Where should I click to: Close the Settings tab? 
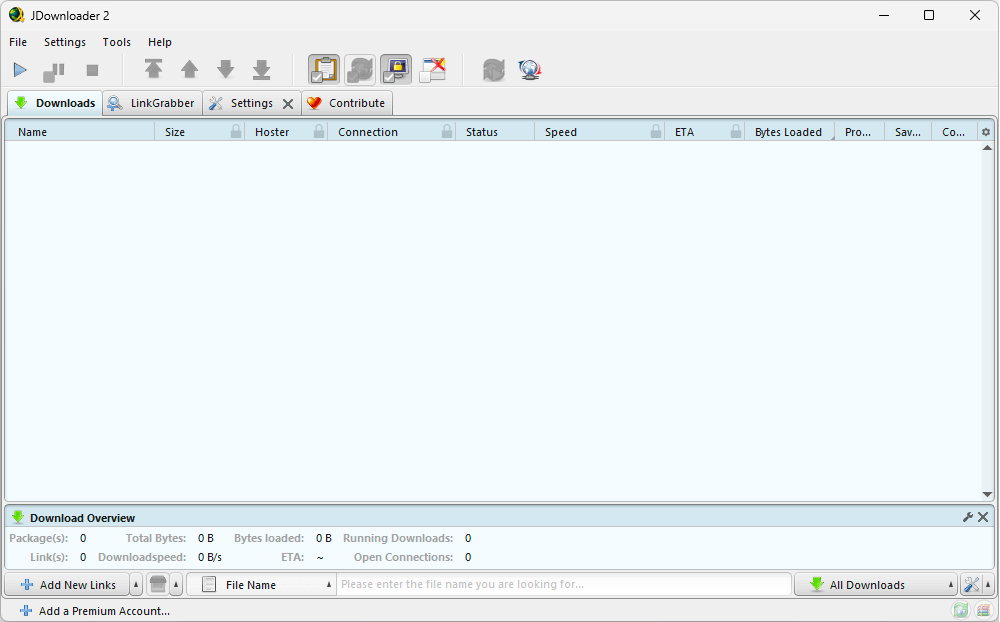(288, 104)
